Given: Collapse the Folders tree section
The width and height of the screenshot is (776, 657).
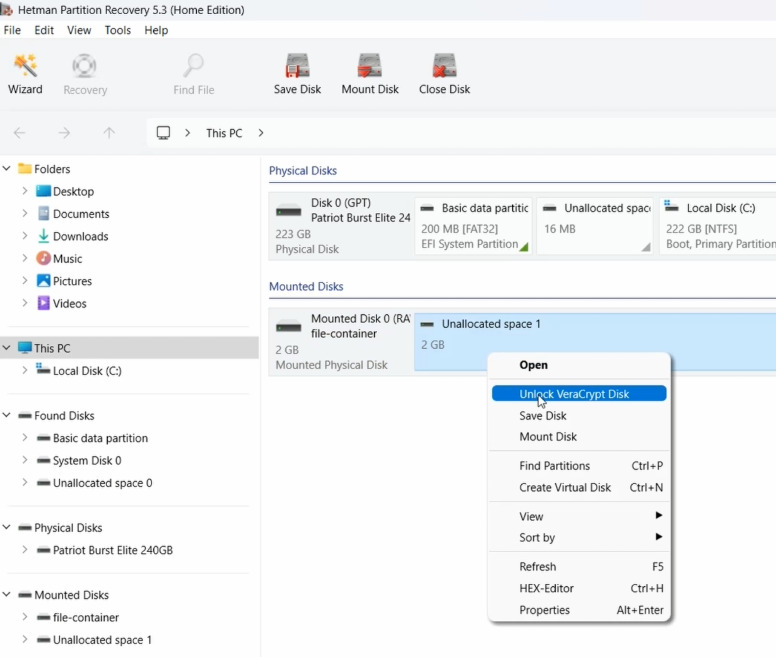Looking at the screenshot, I should [6, 169].
